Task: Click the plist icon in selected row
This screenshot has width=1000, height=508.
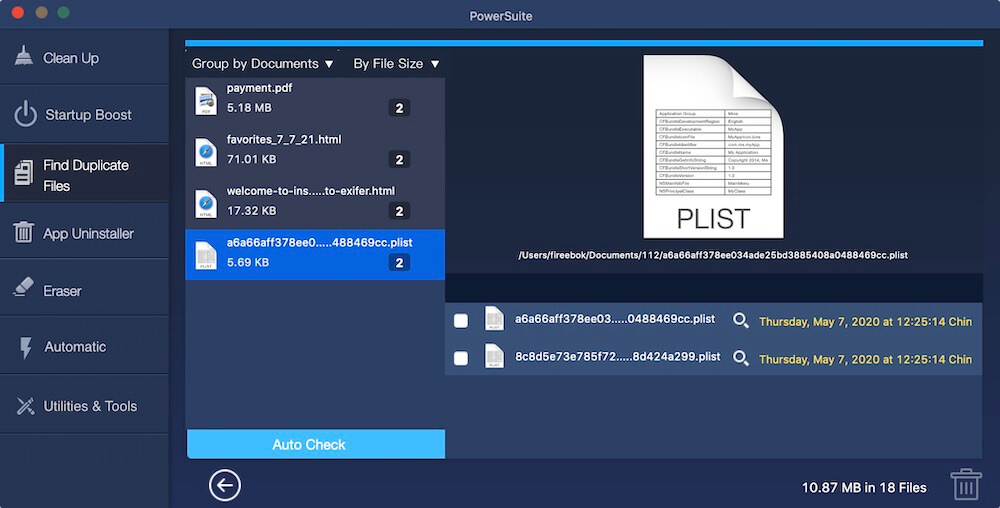Action: point(206,256)
